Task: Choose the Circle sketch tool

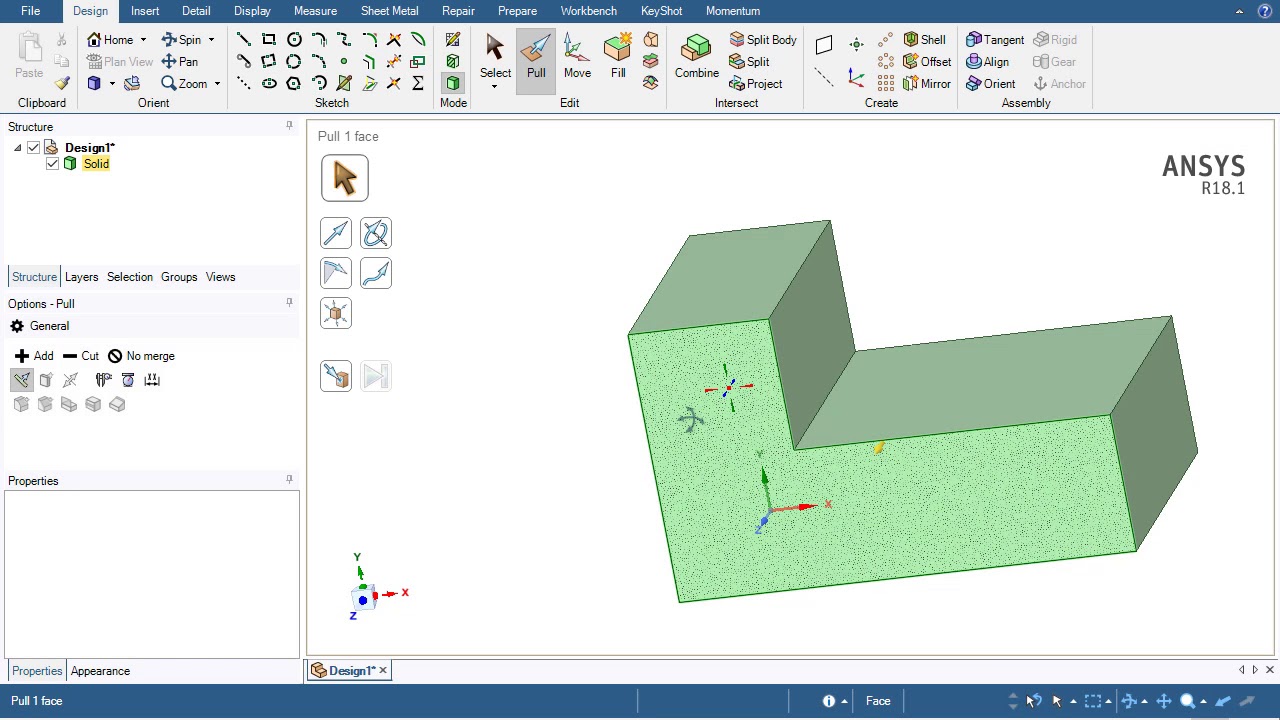Action: (294, 39)
